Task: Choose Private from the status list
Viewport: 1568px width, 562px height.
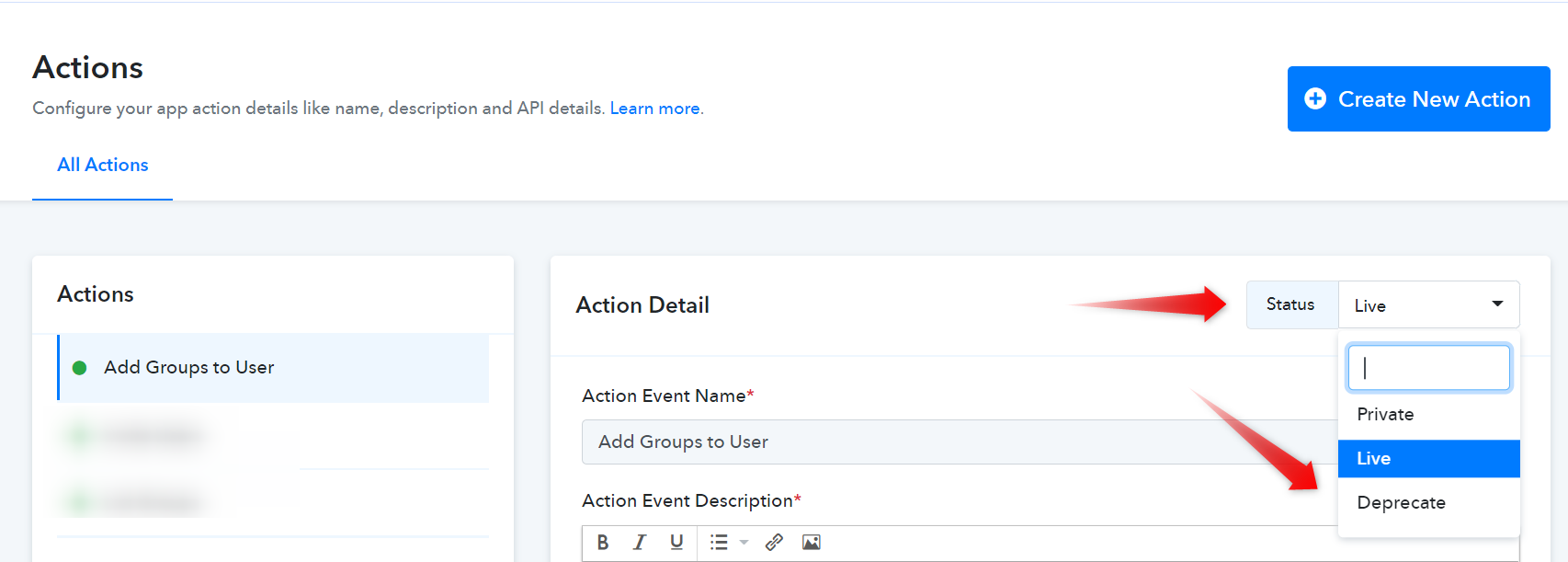Action: pyautogui.click(x=1428, y=414)
